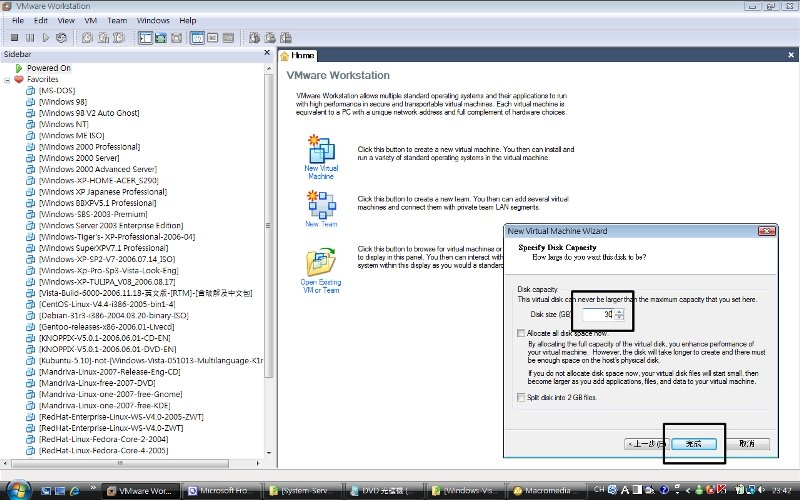Screen dimensions: 800x500
Task: Expand hidden system tray icons arrow
Action: click(x=688, y=490)
